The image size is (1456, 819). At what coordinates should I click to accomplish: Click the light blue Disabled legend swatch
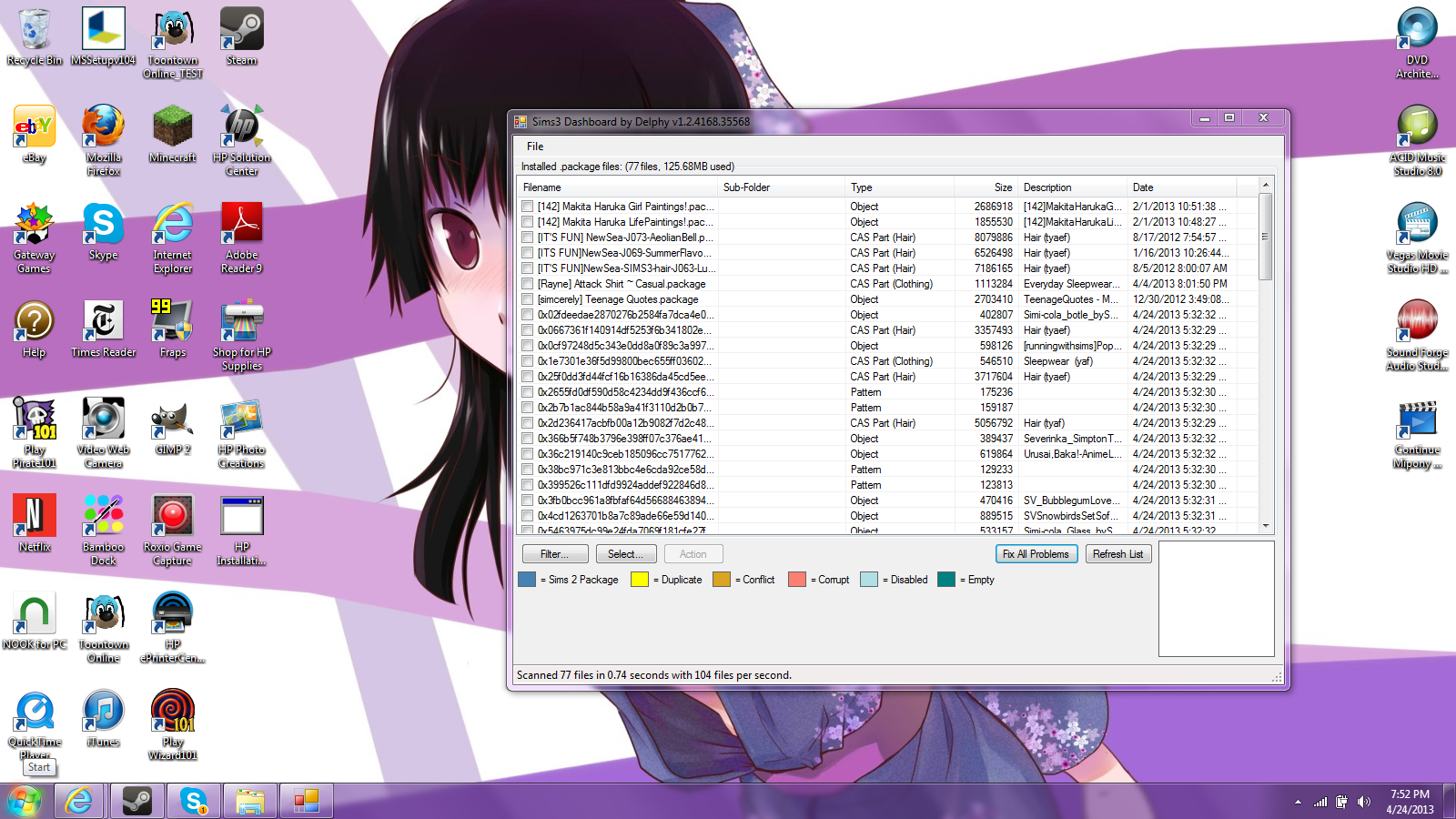869,580
